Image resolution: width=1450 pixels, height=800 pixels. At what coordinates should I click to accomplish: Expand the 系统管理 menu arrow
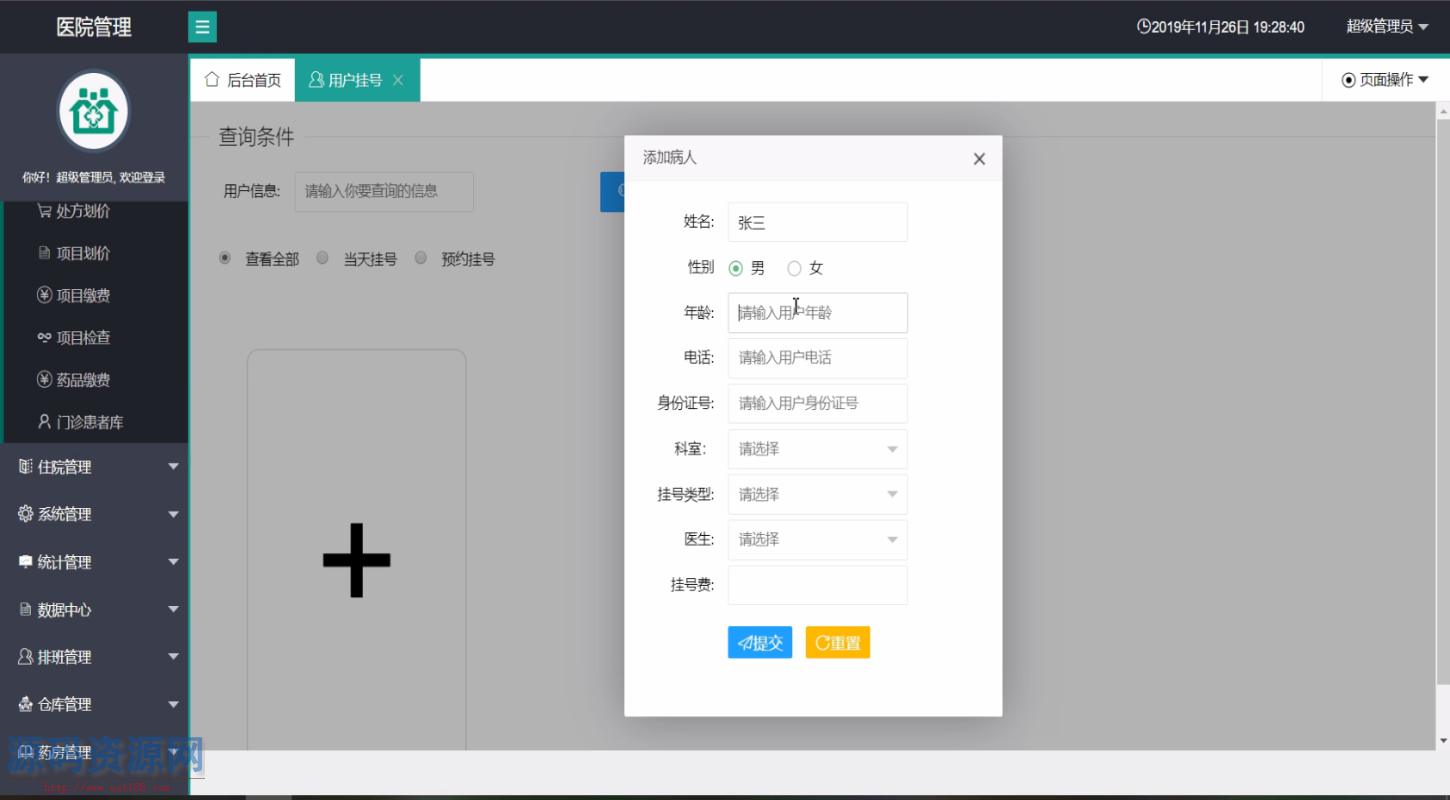173,514
